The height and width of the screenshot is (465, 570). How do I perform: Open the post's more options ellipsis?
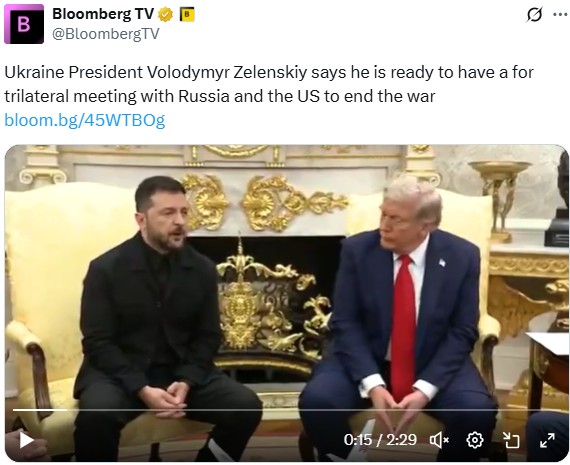tap(560, 15)
